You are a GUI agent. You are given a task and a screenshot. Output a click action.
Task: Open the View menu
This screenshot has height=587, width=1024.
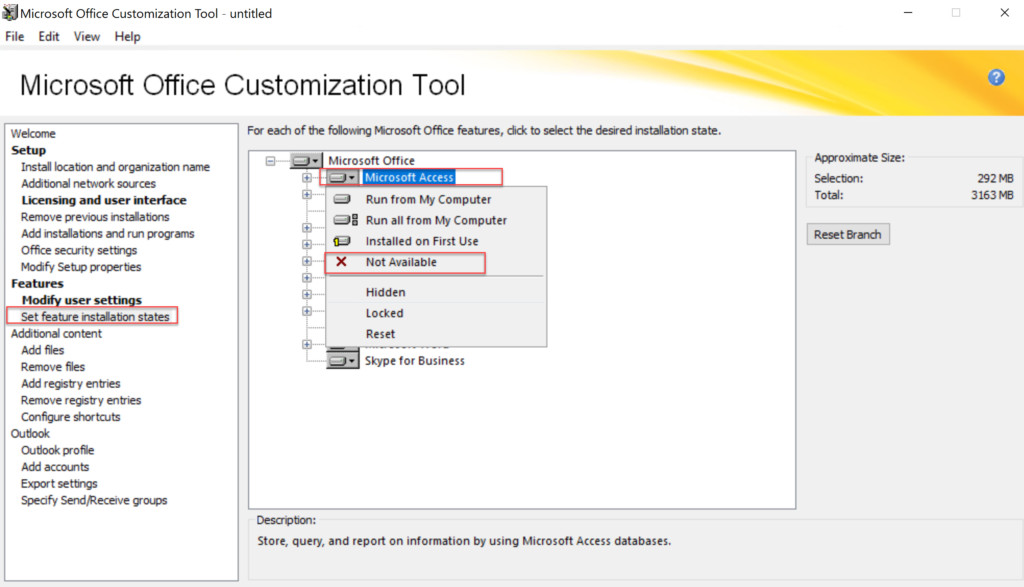tap(86, 36)
